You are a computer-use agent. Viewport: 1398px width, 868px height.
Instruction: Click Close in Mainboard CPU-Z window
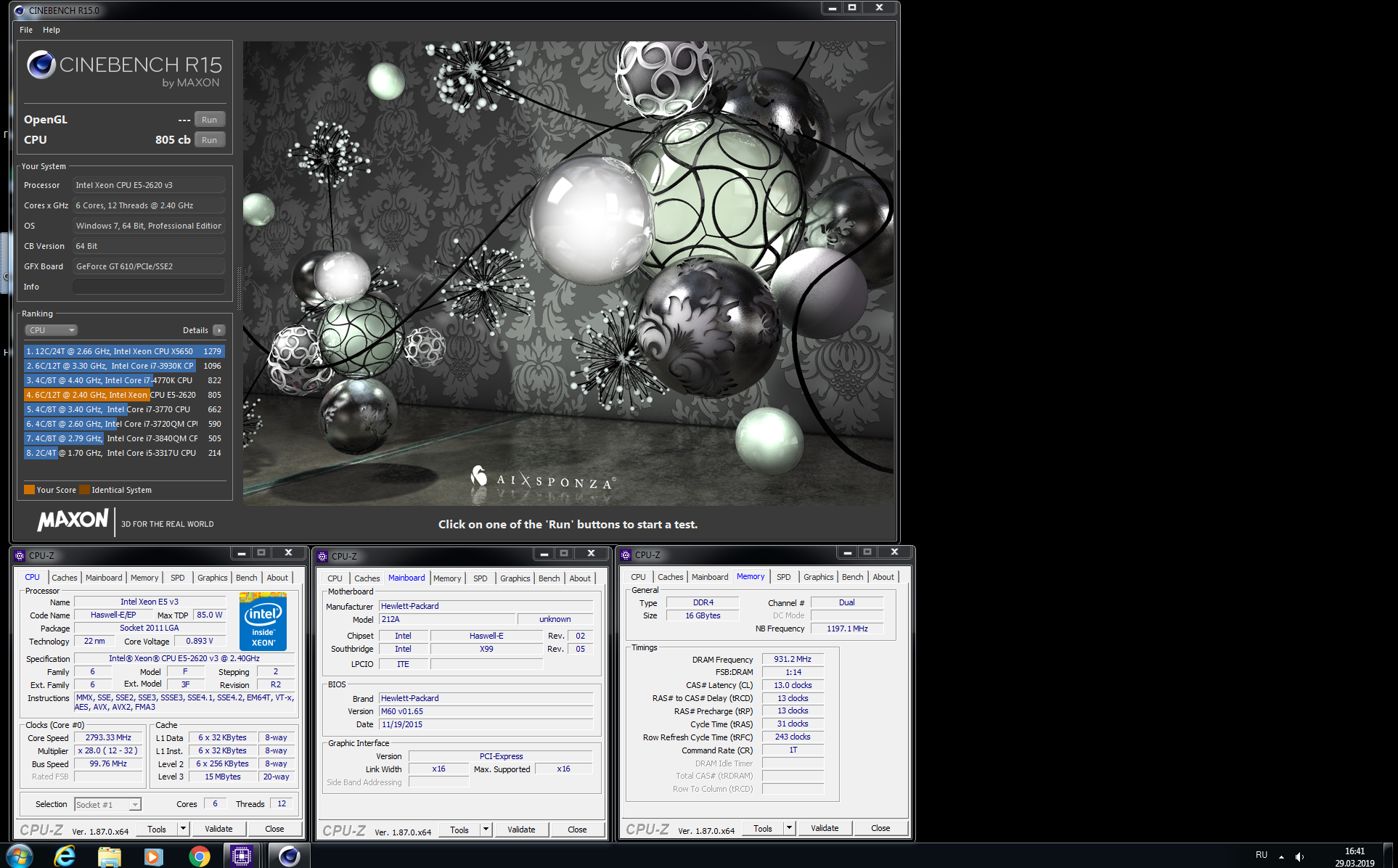[x=577, y=830]
